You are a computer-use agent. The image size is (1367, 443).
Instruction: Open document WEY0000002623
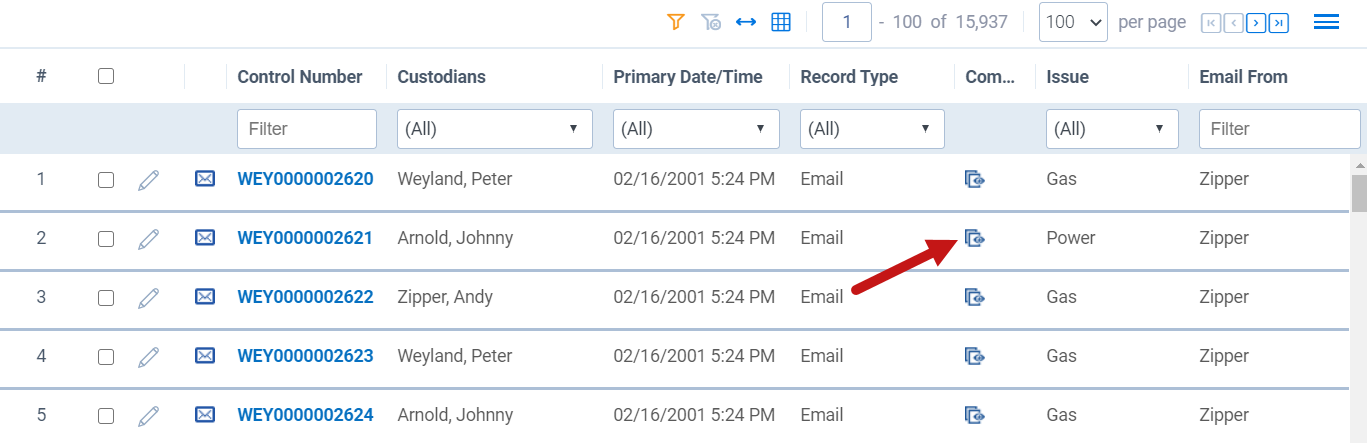point(305,356)
